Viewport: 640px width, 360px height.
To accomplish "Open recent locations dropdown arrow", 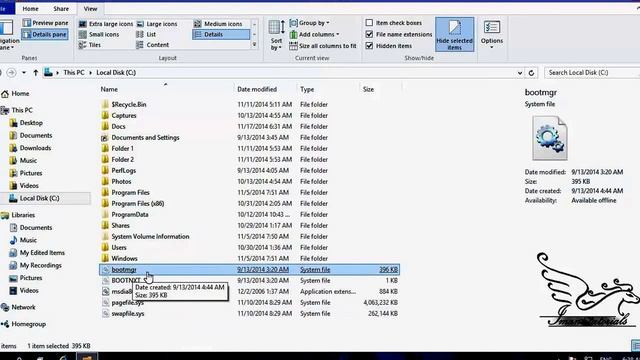I will click(x=24, y=73).
